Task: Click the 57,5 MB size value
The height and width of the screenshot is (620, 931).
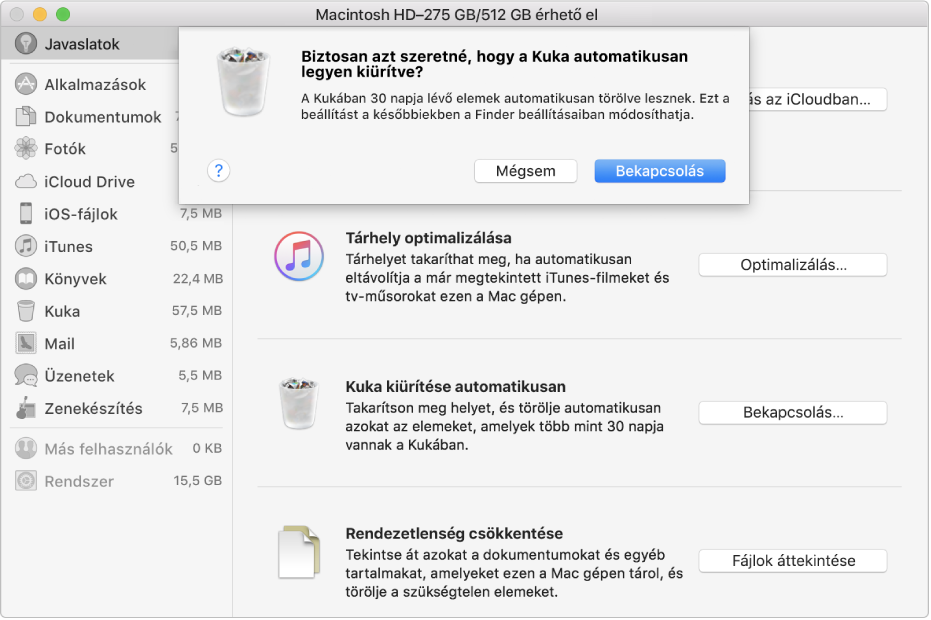Action: pyautogui.click(x=197, y=311)
